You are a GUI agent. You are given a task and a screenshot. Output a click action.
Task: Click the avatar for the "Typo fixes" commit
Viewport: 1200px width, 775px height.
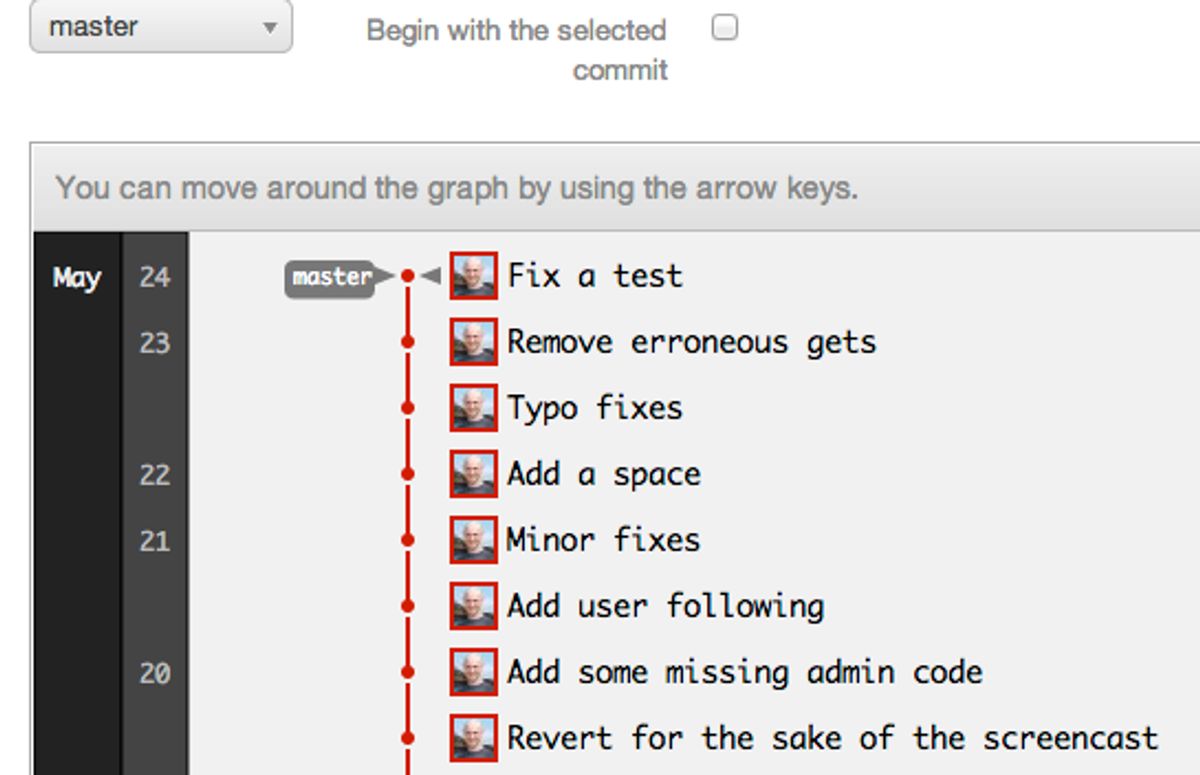(471, 407)
